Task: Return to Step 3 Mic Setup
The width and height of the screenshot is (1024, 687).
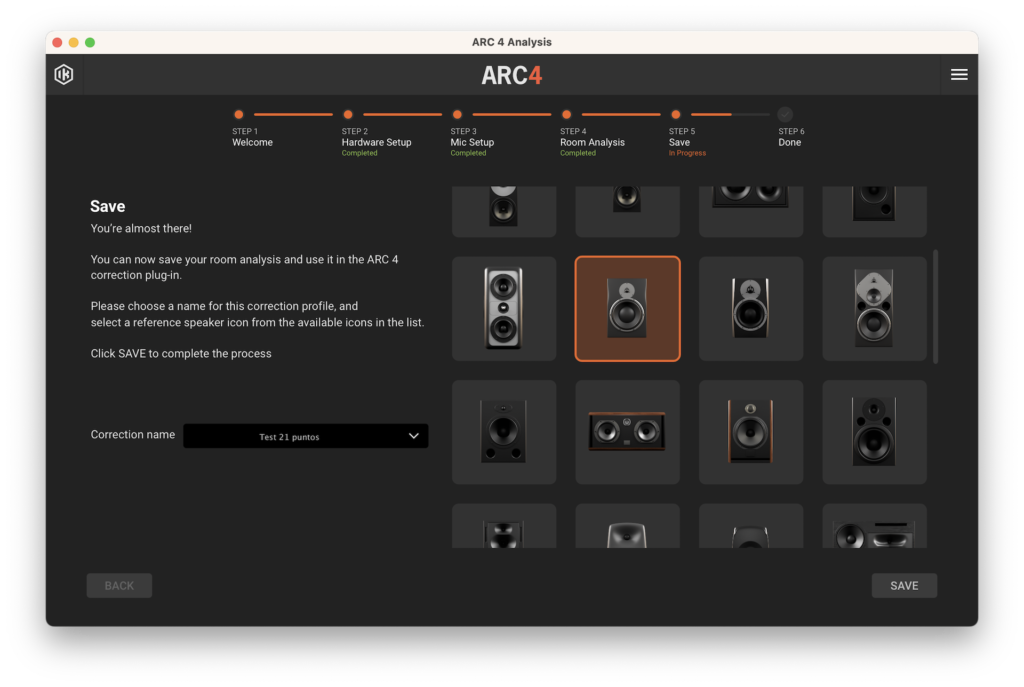Action: coord(457,115)
